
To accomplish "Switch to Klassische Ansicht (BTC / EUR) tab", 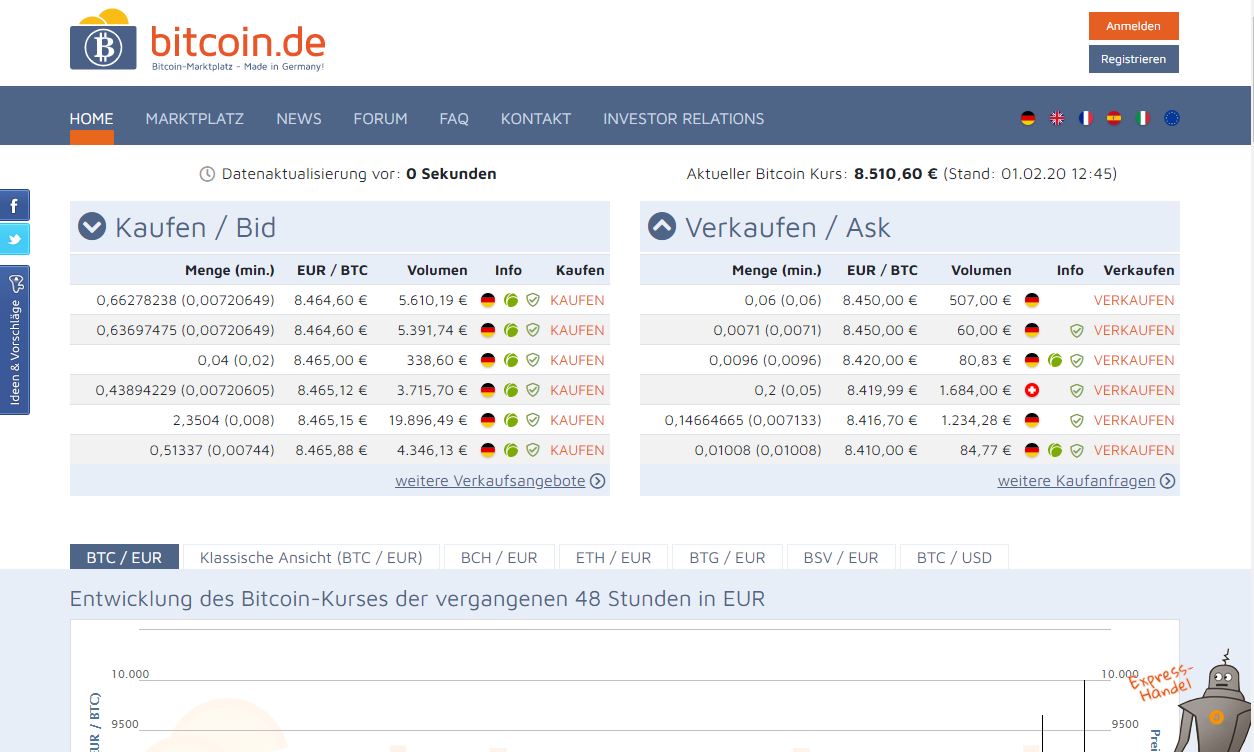I will point(311,557).
